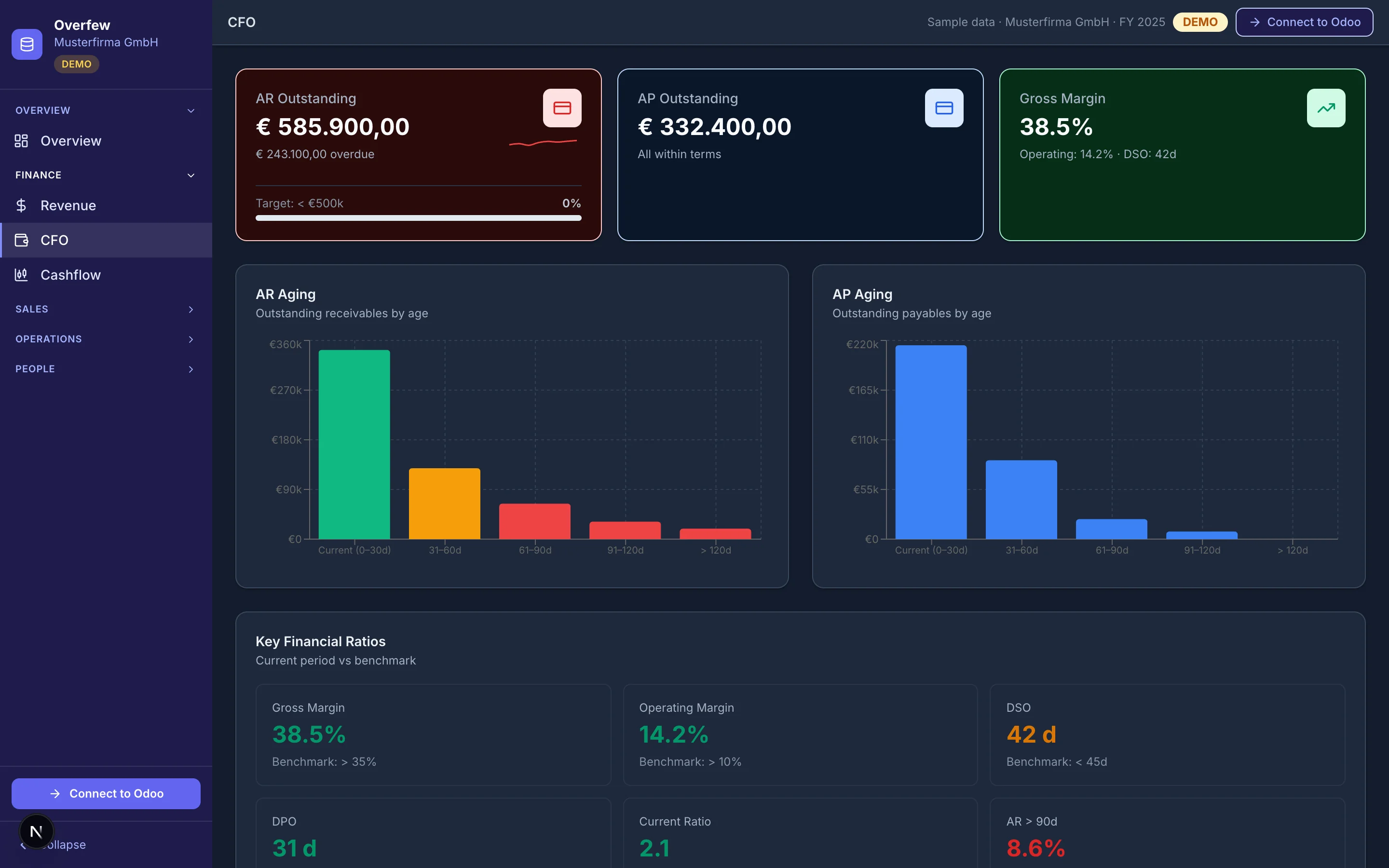
Task: Click the SALES section header
Action: pos(106,310)
